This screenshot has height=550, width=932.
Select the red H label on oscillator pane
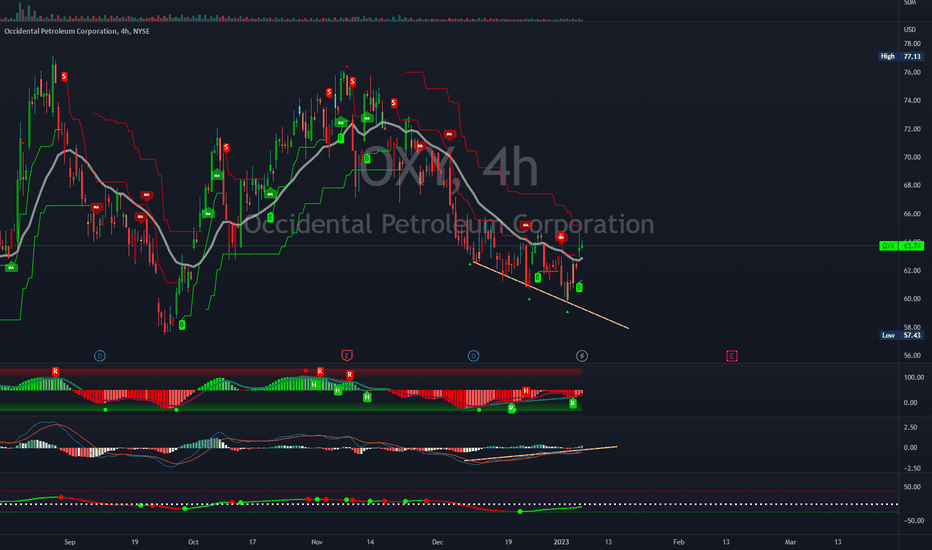(526, 391)
